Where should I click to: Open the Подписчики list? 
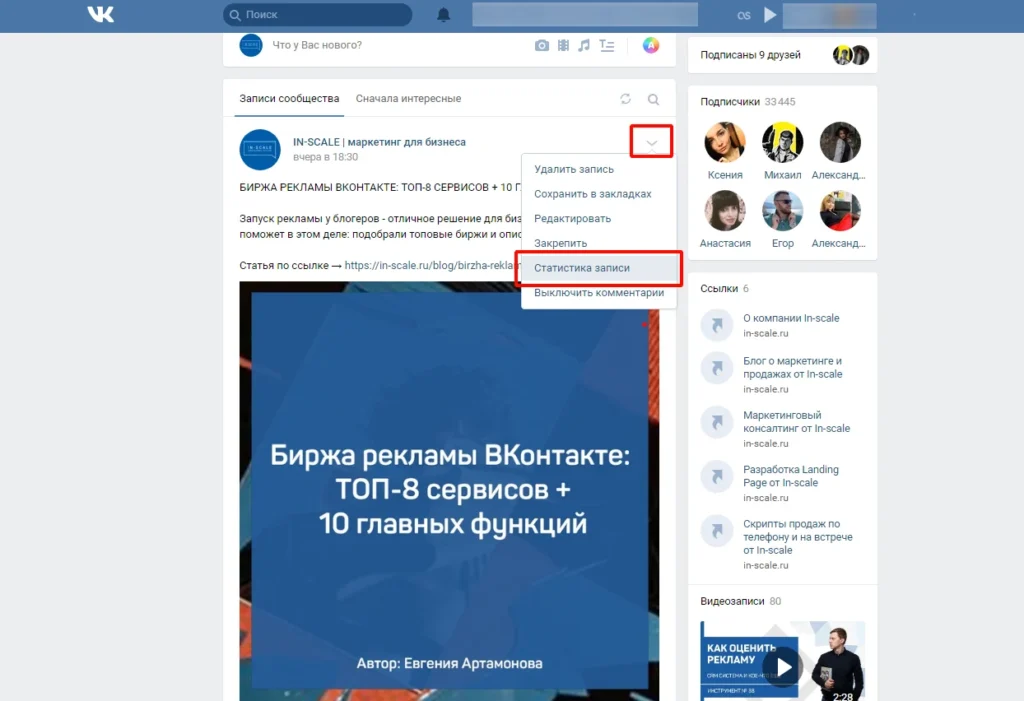tap(747, 102)
